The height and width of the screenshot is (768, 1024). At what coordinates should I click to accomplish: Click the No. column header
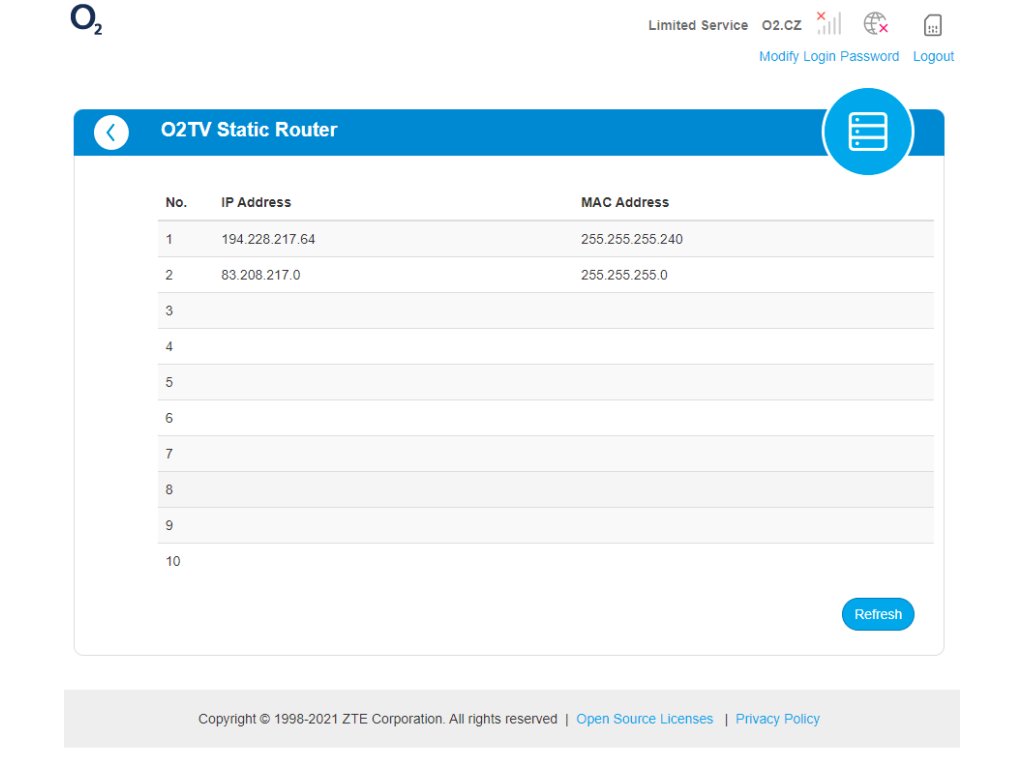coord(176,202)
